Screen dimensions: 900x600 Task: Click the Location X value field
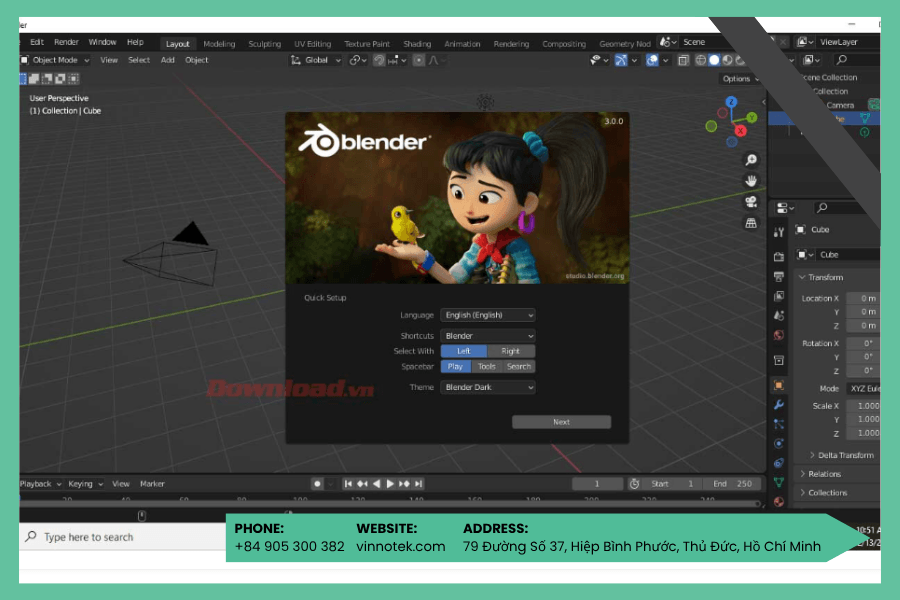pyautogui.click(x=863, y=299)
